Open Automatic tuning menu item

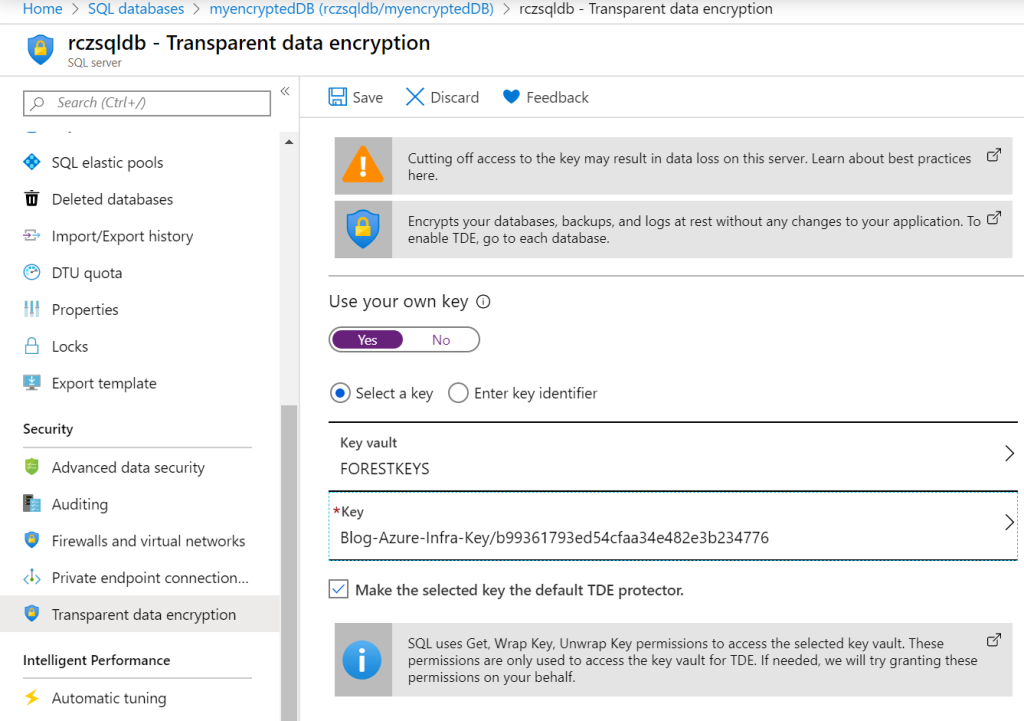click(109, 698)
